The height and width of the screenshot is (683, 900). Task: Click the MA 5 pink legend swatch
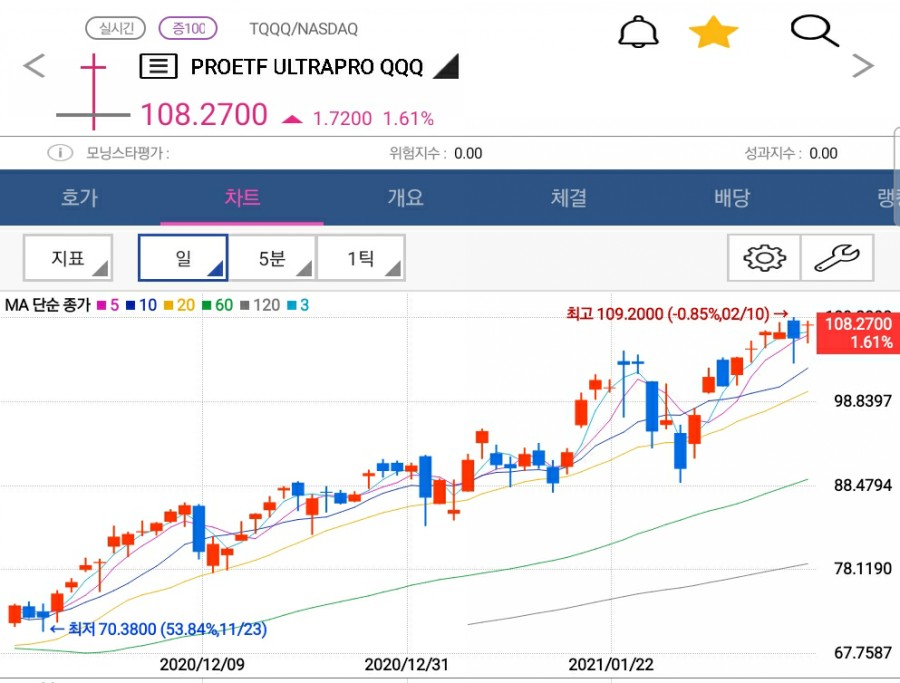[x=102, y=305]
